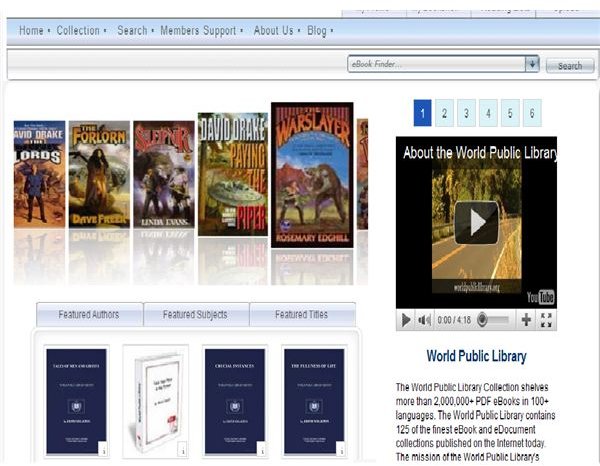
Task: Play the video with the center play button
Action: (476, 222)
